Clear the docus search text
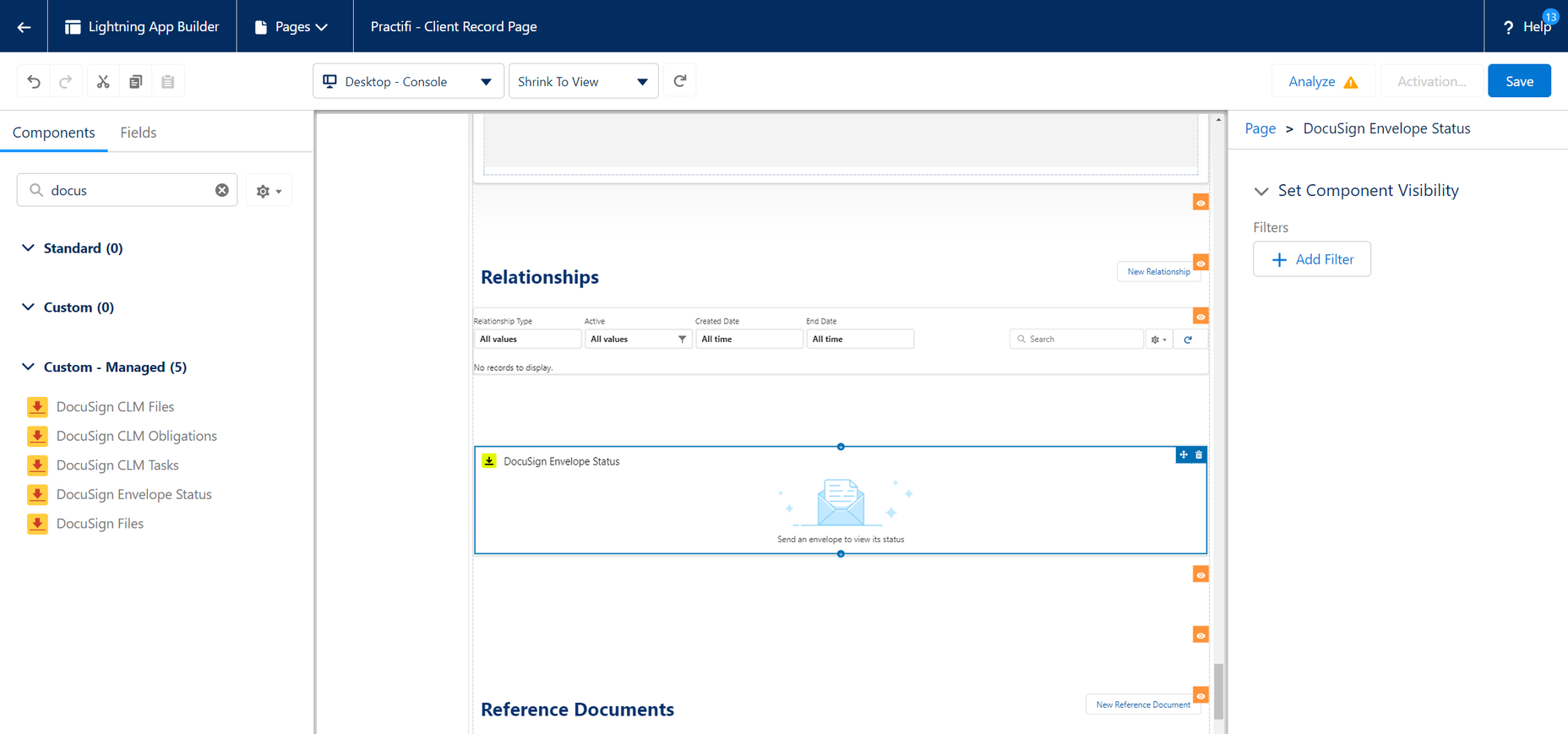Image resolution: width=1568 pixels, height=734 pixels. click(222, 190)
